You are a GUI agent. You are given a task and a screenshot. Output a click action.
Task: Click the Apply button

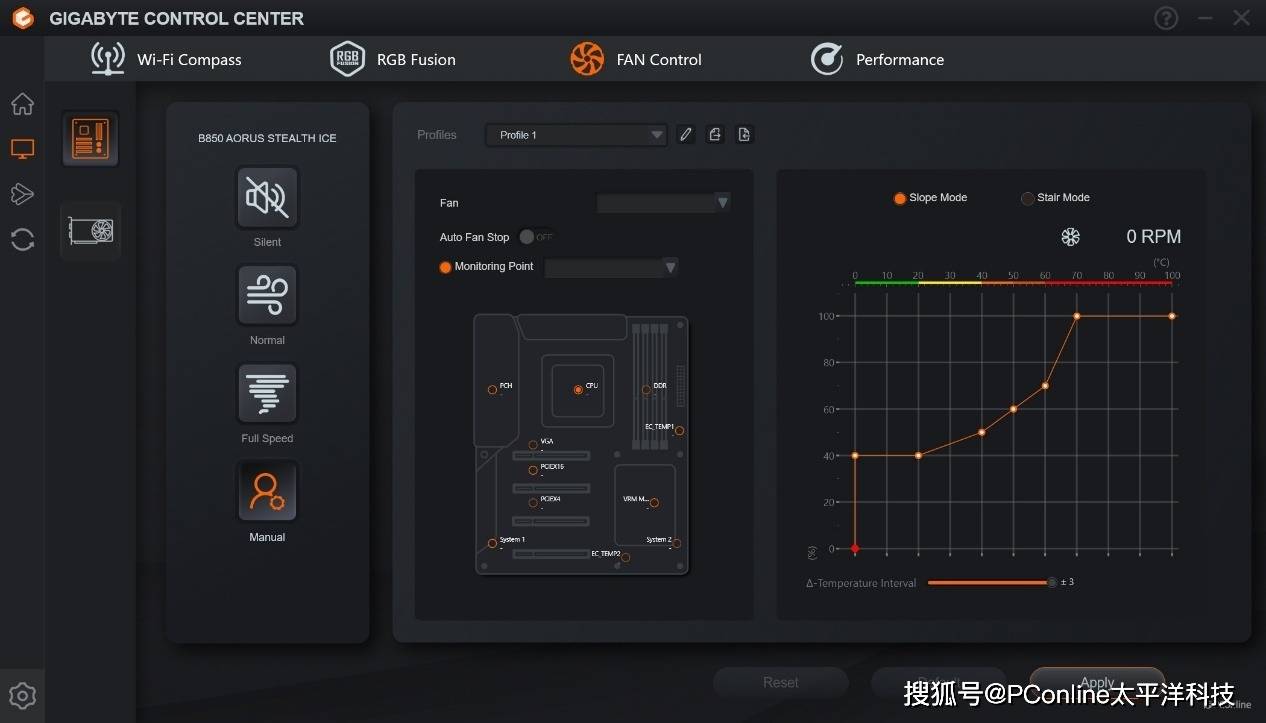click(x=1097, y=682)
